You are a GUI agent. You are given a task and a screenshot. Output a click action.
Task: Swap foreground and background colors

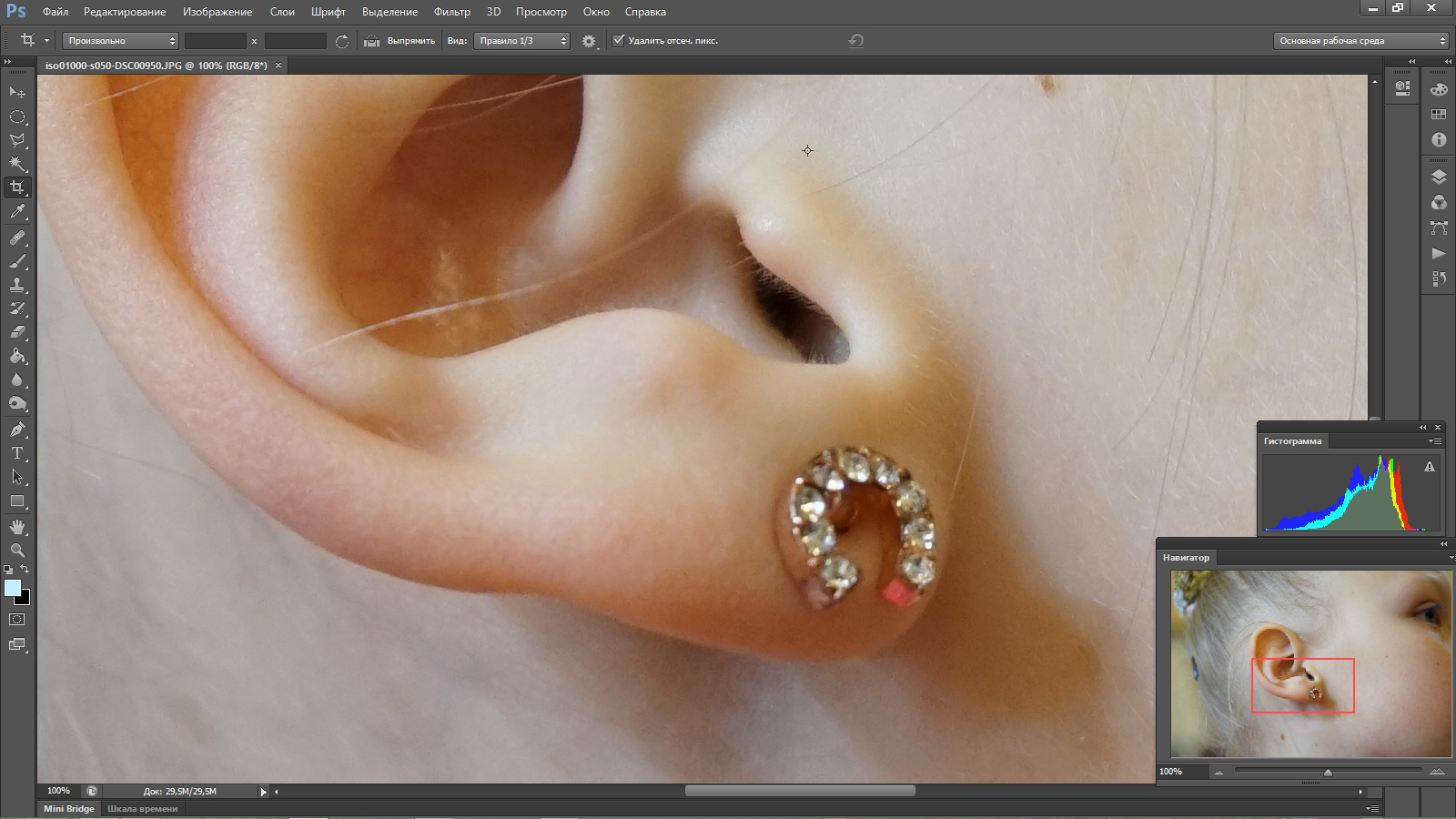25,570
